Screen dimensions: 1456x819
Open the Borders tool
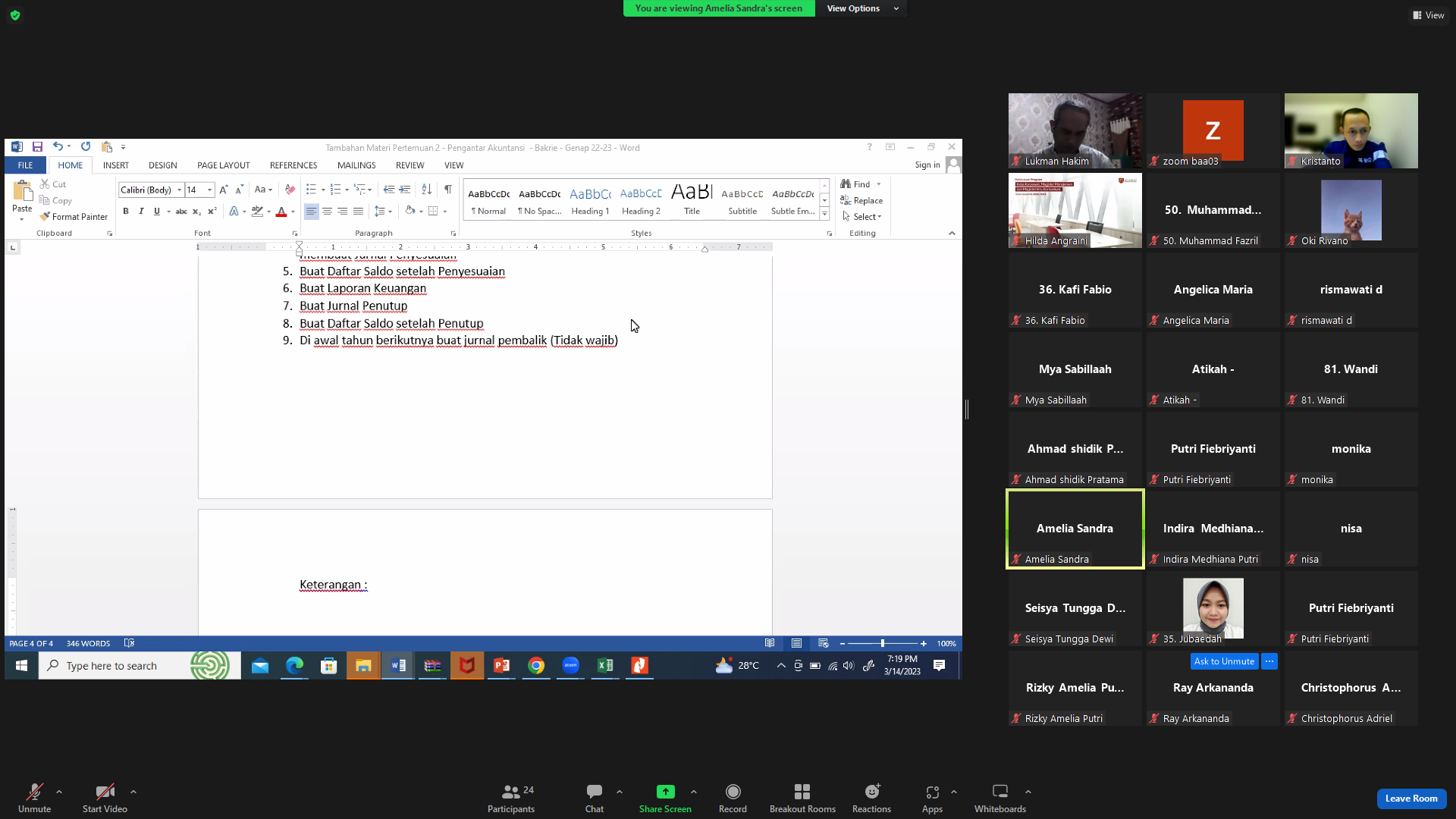click(433, 212)
